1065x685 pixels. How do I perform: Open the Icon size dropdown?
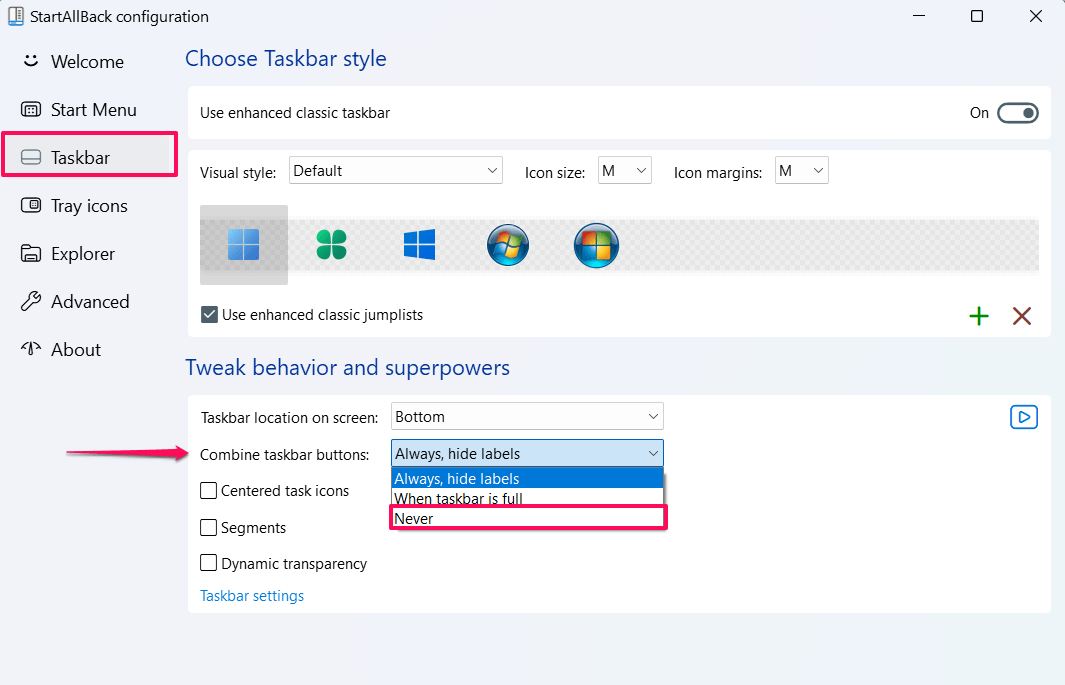click(624, 170)
